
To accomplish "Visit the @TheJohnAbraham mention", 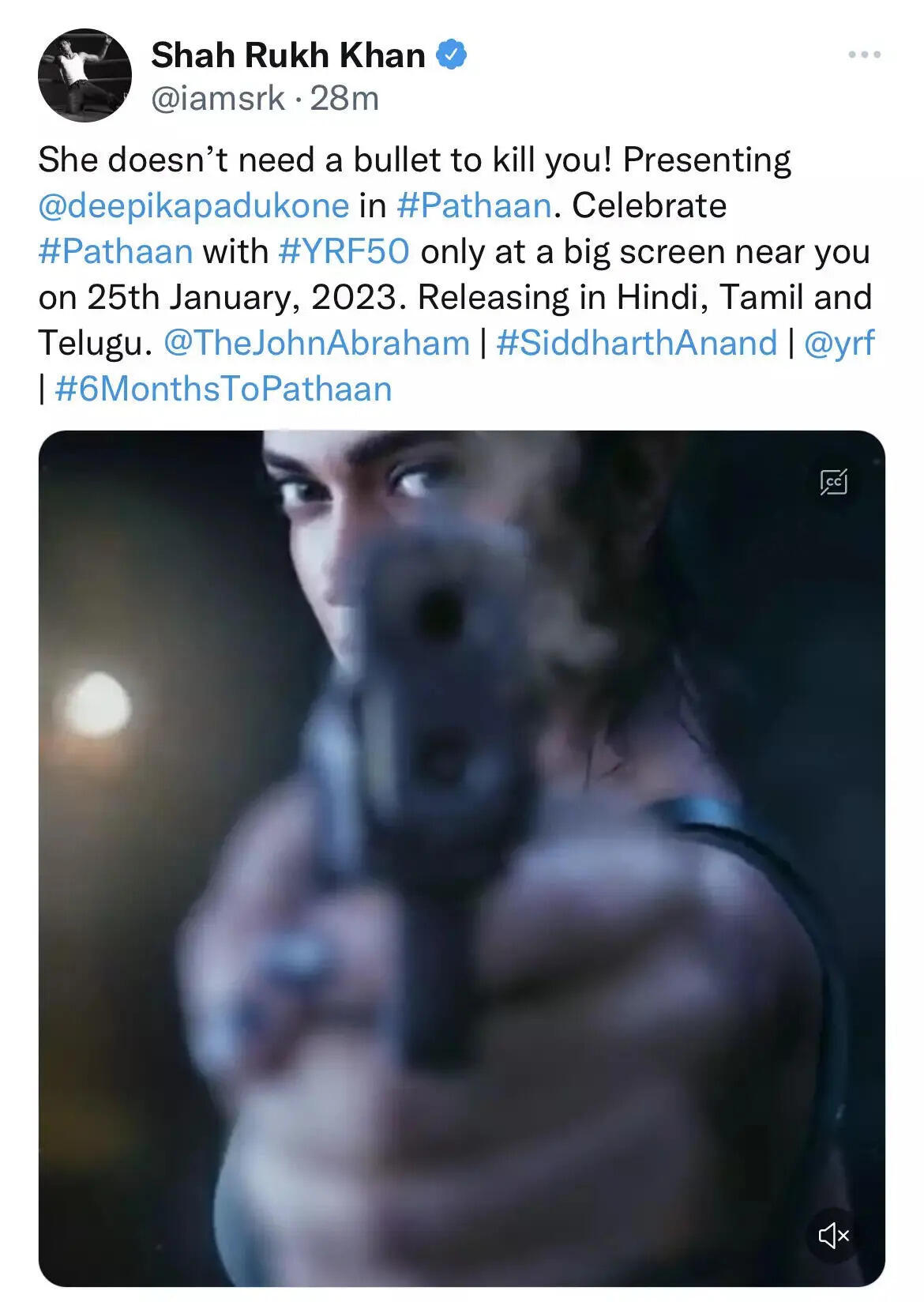I will 317,343.
